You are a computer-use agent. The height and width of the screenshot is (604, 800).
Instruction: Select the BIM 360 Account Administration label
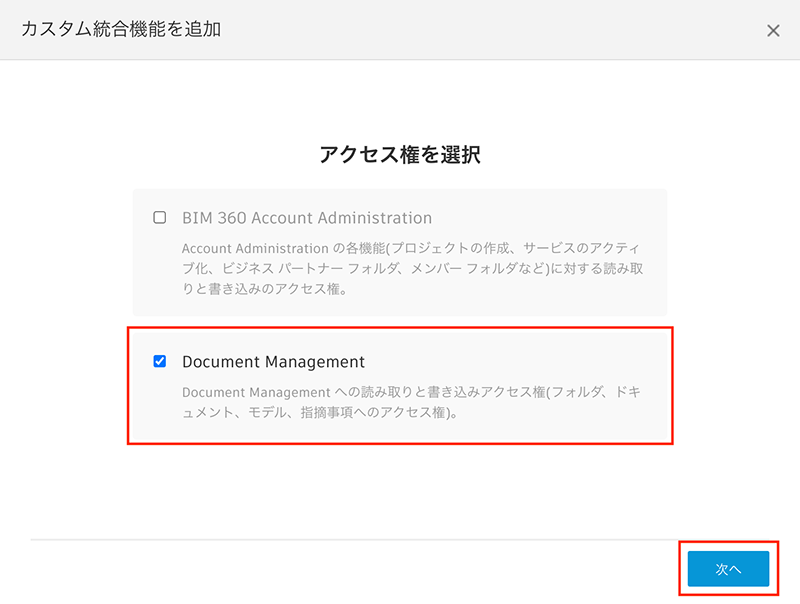(307, 218)
